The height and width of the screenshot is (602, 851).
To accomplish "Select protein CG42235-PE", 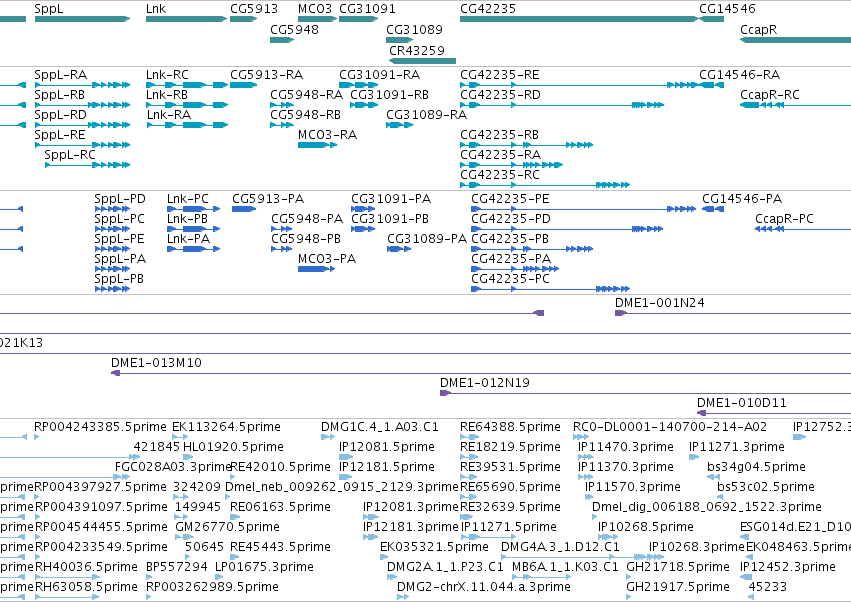I will (583, 209).
